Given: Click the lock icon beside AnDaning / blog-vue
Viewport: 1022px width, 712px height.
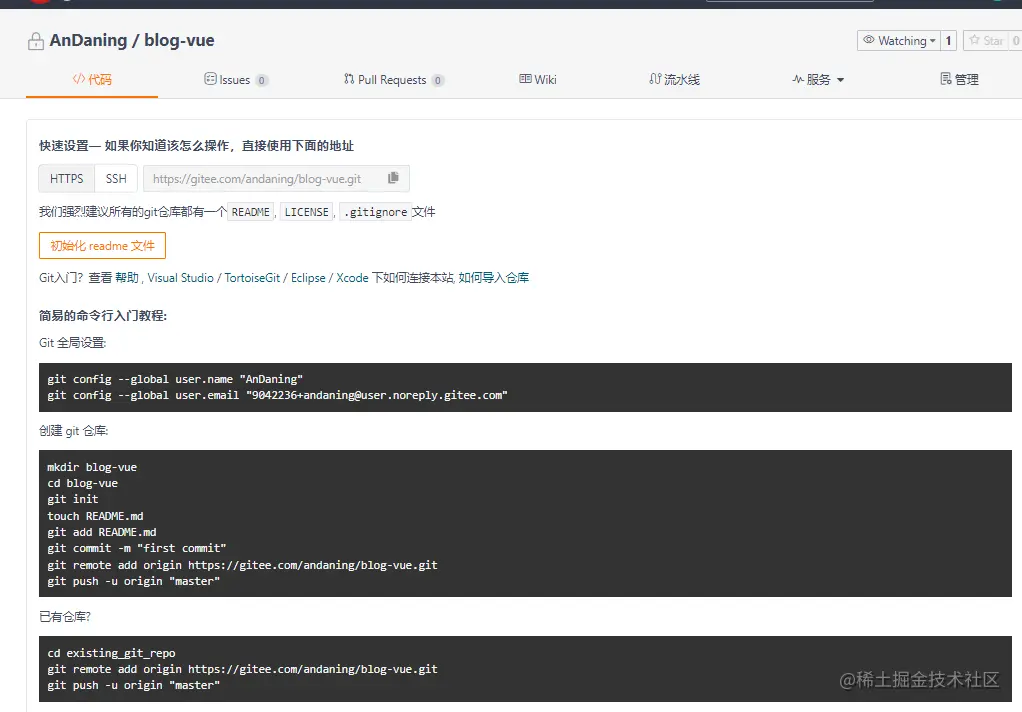Looking at the screenshot, I should [x=36, y=41].
